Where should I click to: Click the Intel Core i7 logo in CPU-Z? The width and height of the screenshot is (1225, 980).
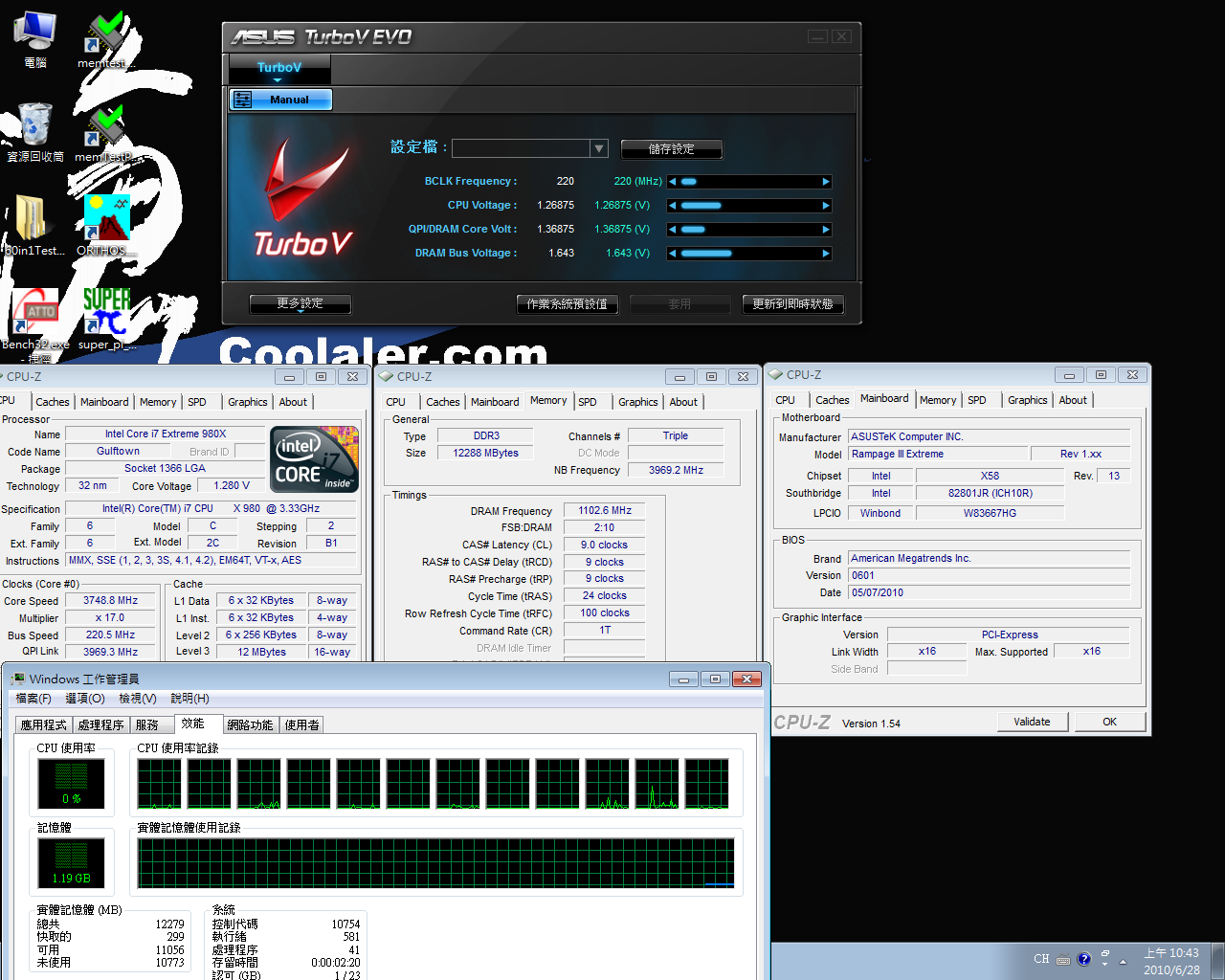[315, 459]
